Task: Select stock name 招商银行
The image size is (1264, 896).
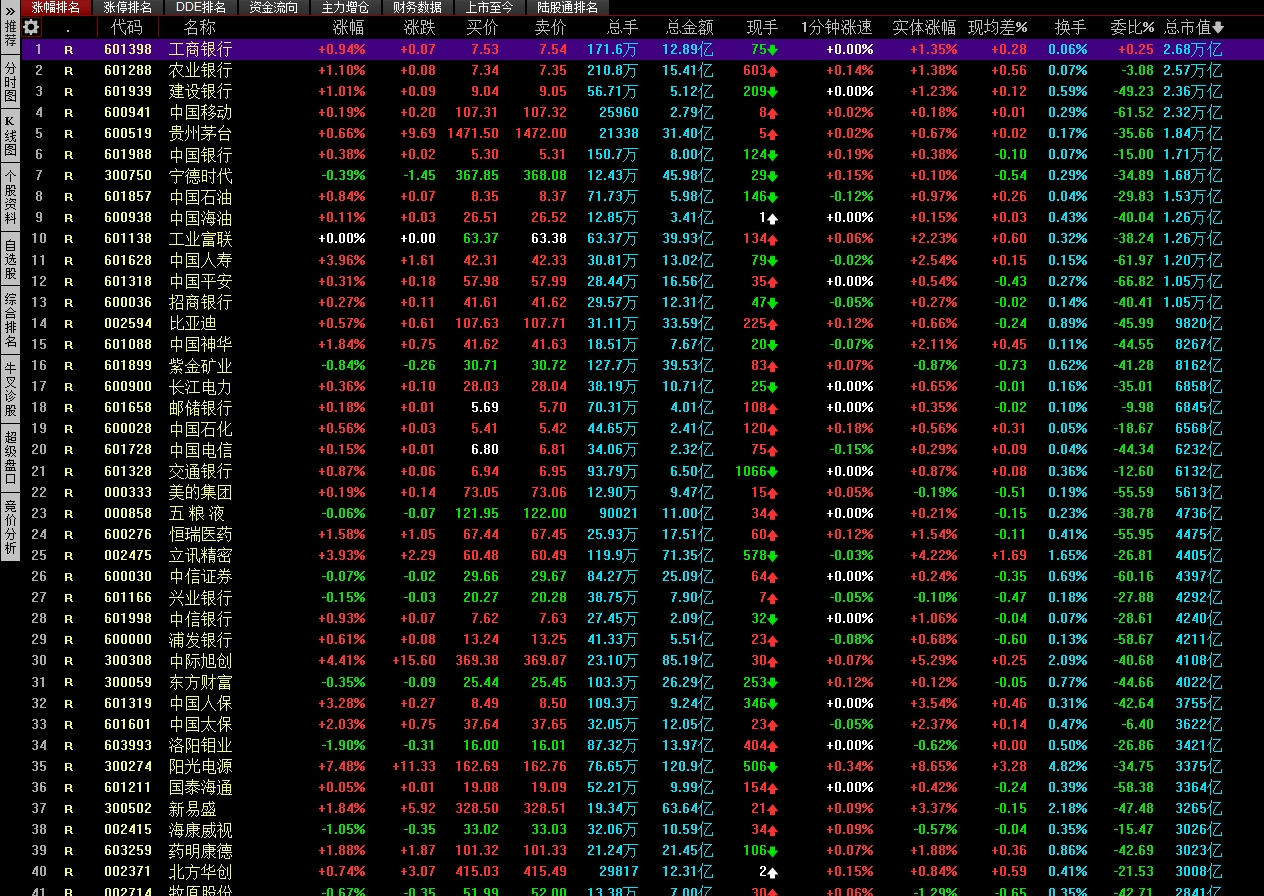Action: 200,302
